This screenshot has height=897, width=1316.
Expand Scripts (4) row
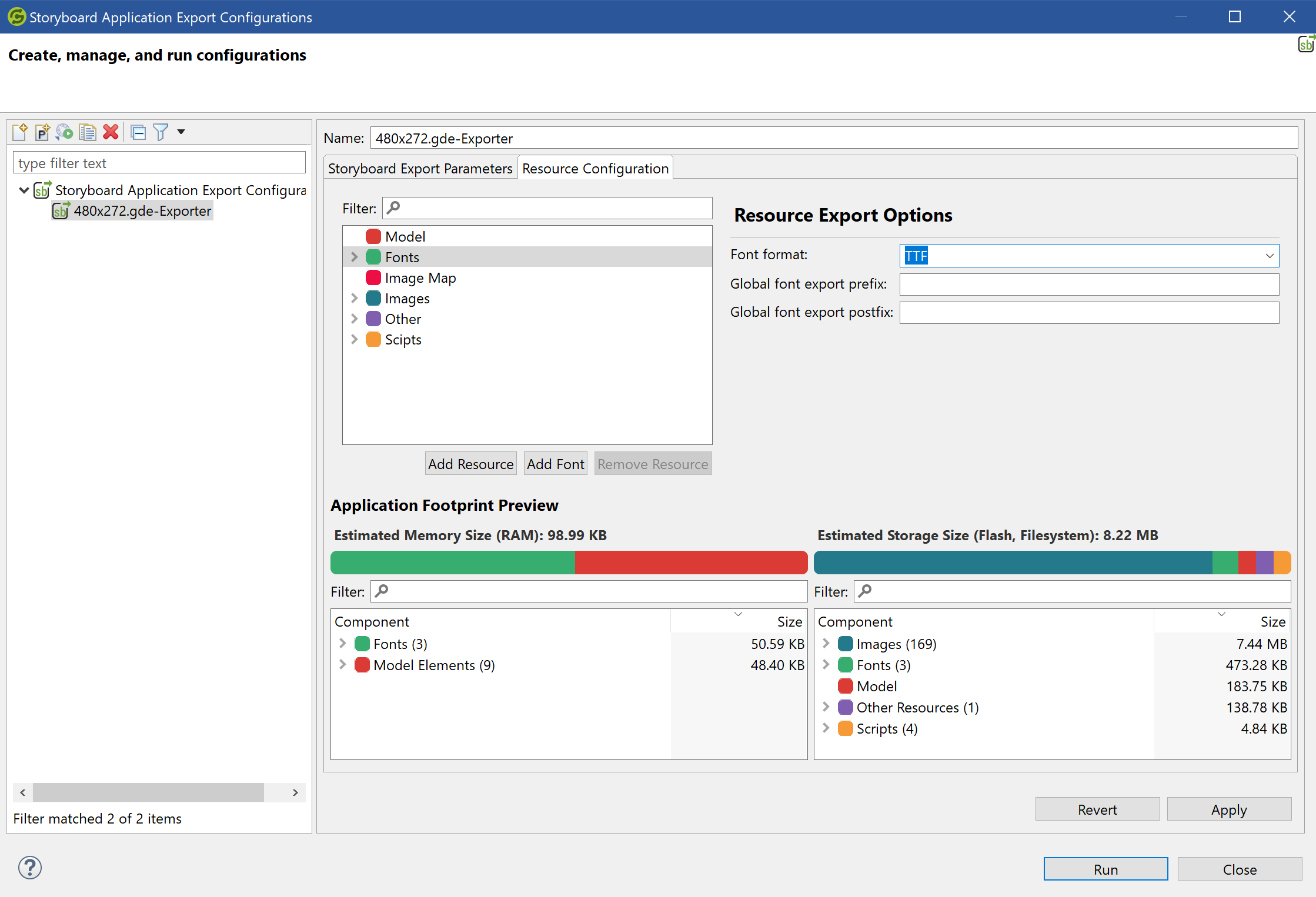tap(826, 728)
